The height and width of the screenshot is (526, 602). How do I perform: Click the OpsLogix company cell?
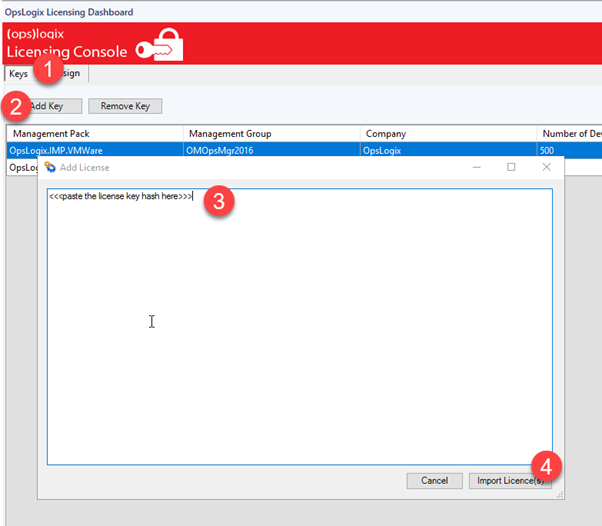pos(448,150)
